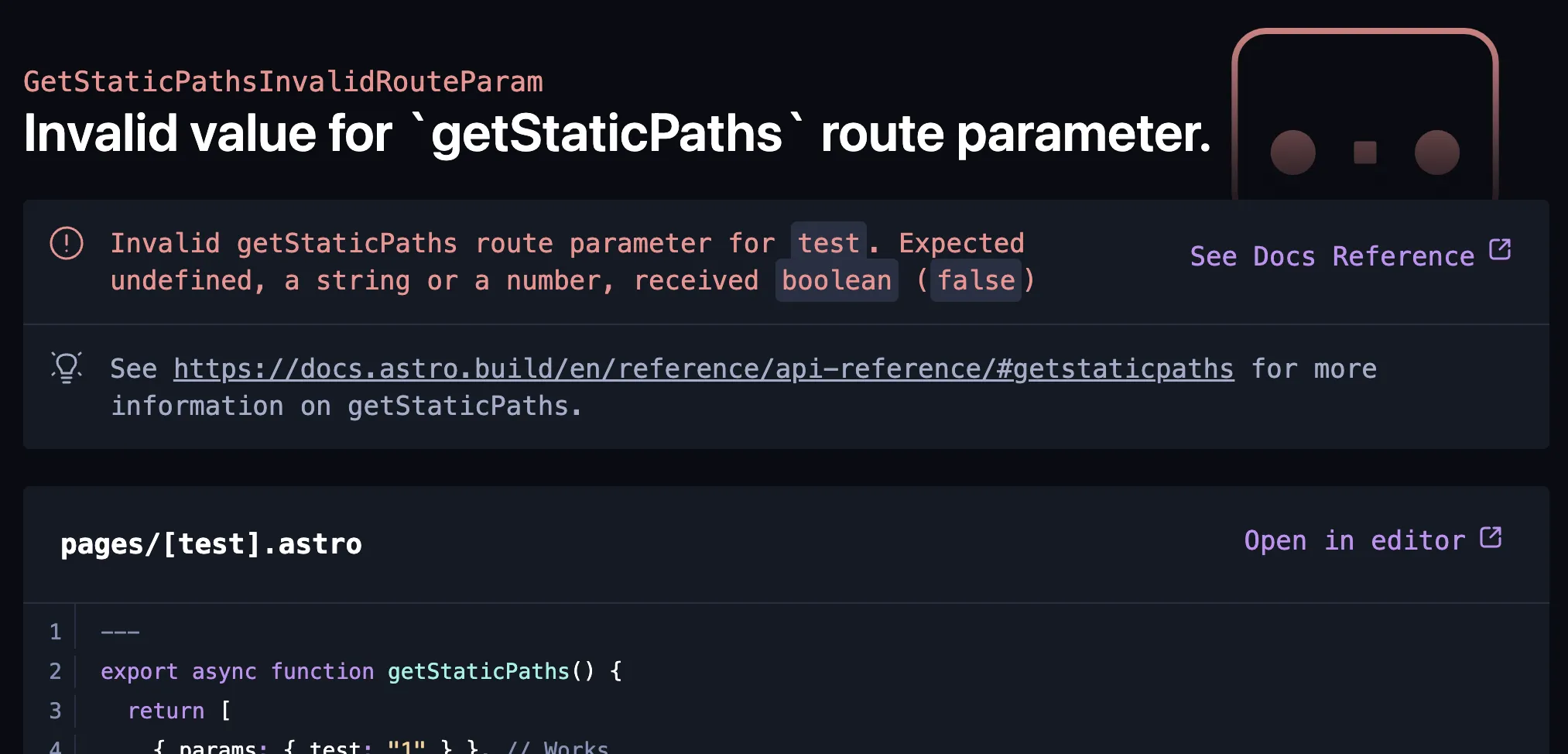1568x754 pixels.
Task: Click line number 2 in code gutter
Action: point(55,671)
